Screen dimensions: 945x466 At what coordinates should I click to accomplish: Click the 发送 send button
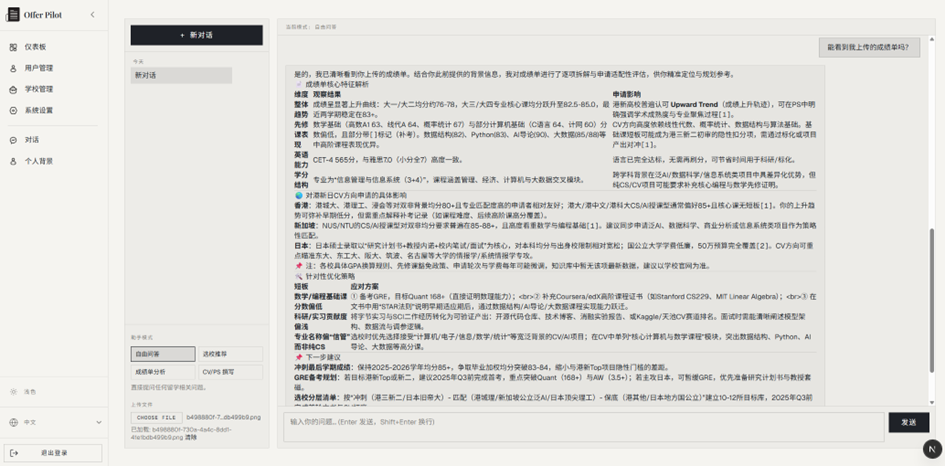pos(909,423)
